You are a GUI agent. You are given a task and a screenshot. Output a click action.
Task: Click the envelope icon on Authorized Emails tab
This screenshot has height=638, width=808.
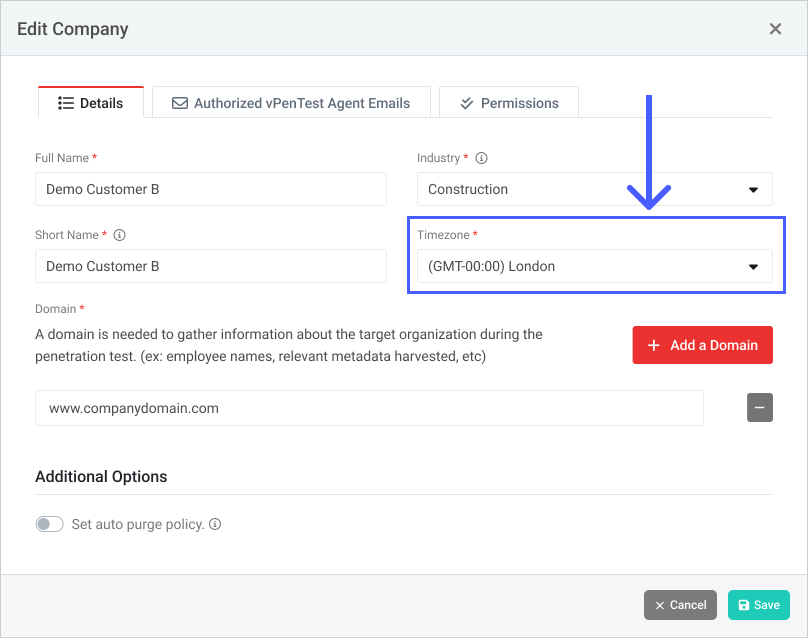click(x=180, y=103)
